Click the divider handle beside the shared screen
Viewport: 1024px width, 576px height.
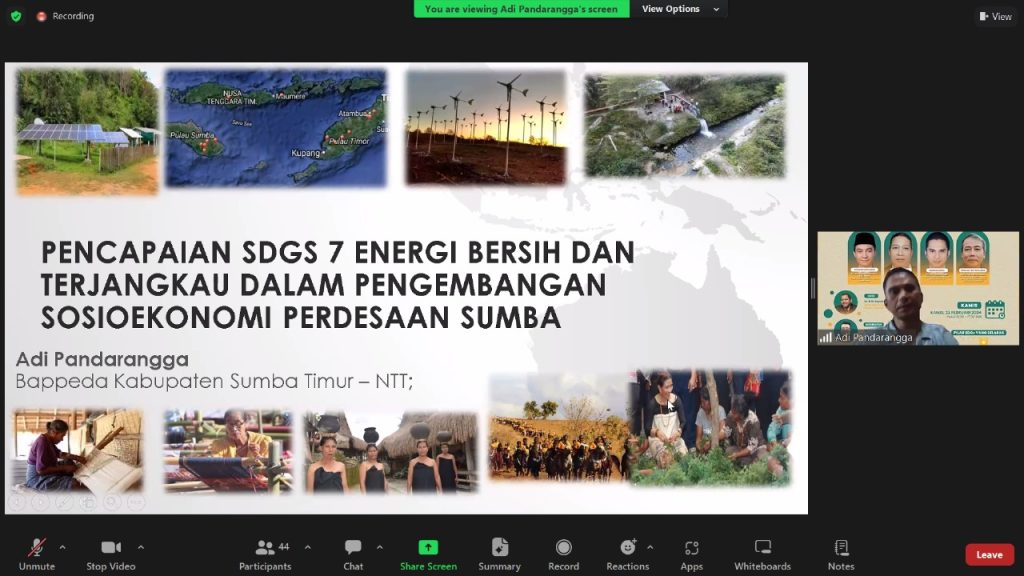tap(812, 288)
